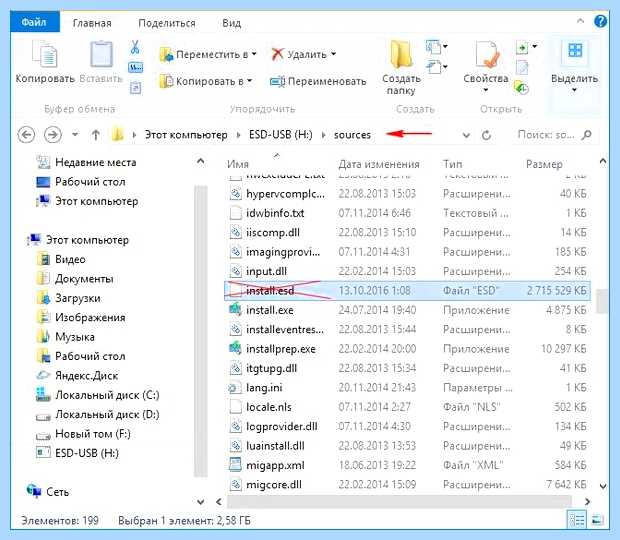
Task: Click the Переименовать button
Action: [x=318, y=81]
